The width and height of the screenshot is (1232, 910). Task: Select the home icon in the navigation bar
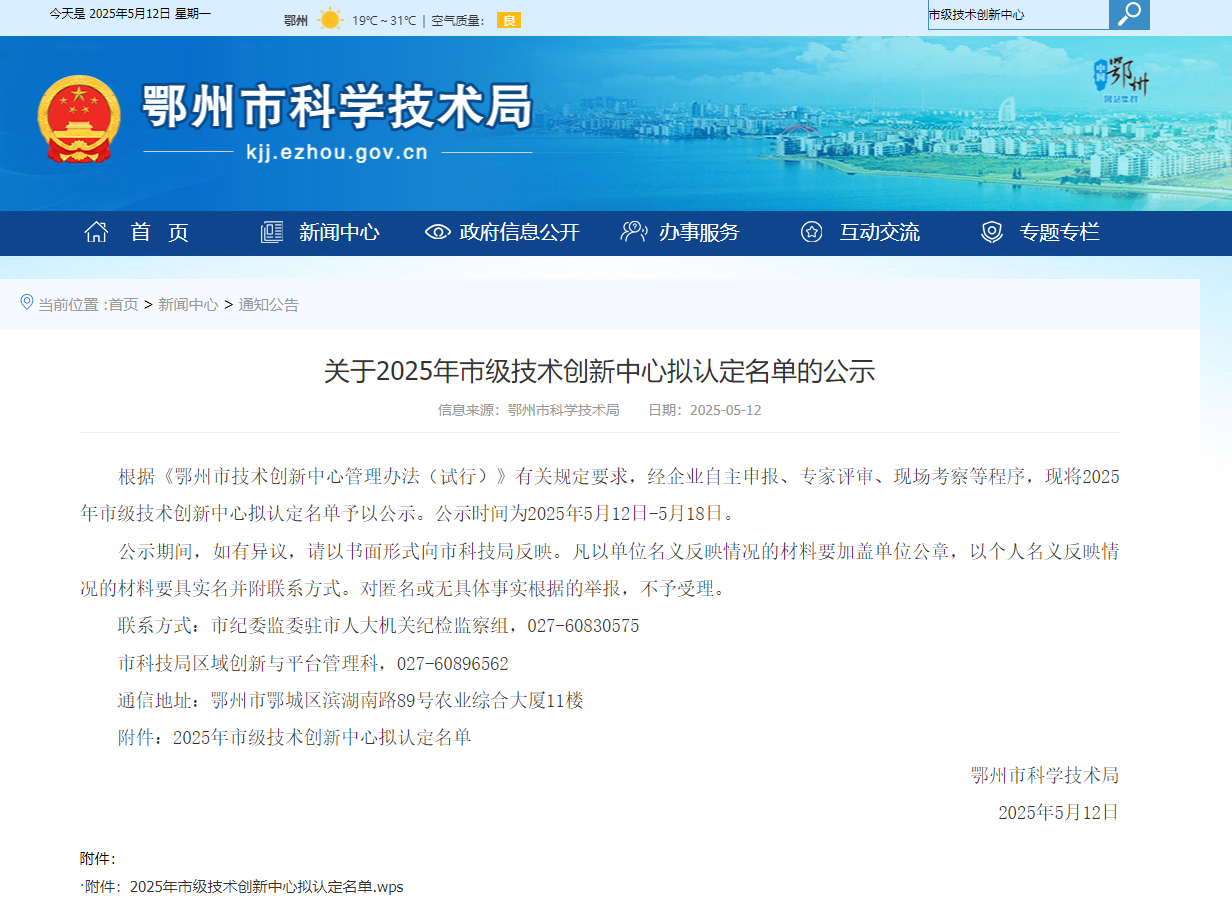click(x=96, y=230)
